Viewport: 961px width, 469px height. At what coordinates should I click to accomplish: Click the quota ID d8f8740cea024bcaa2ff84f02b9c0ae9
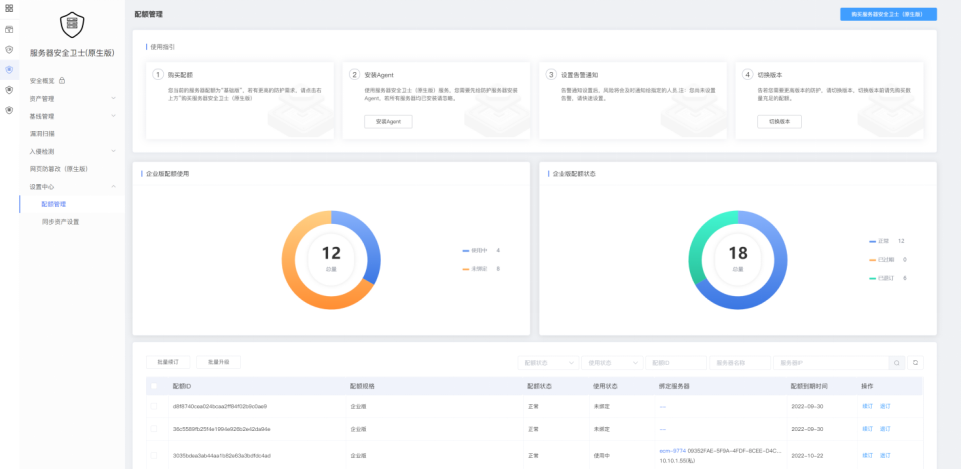pos(220,406)
